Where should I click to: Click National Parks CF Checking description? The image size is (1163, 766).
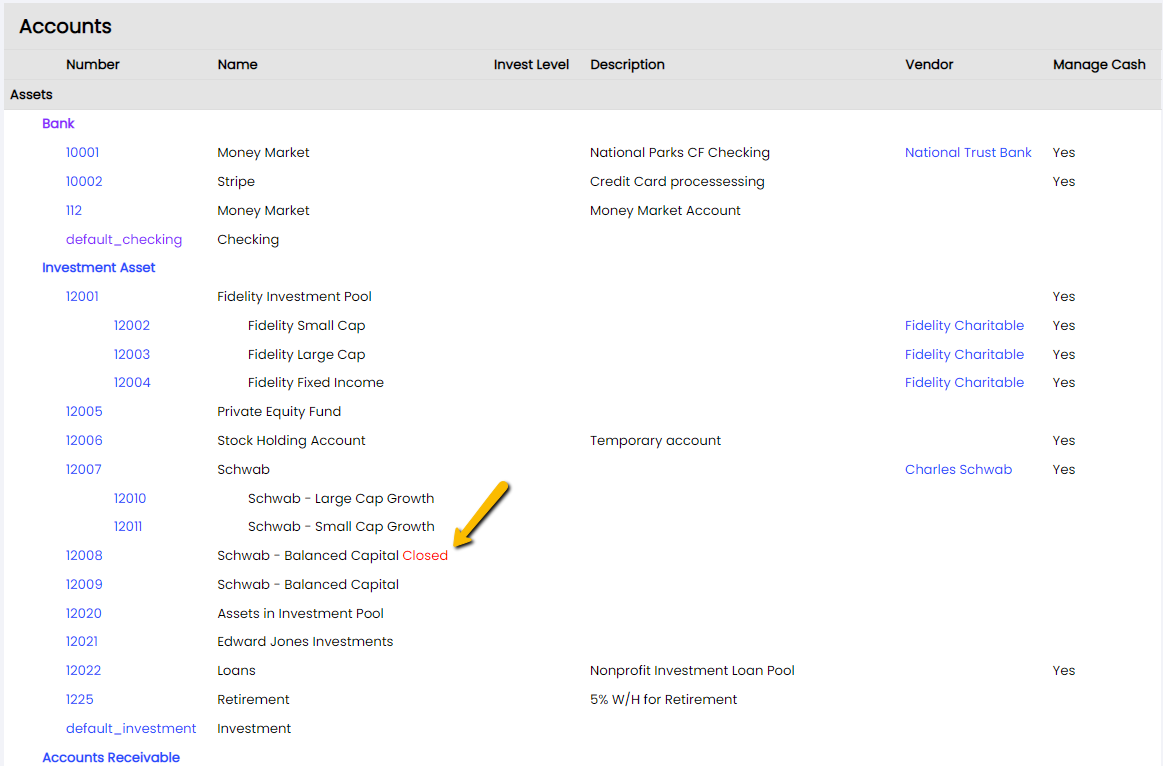point(680,152)
